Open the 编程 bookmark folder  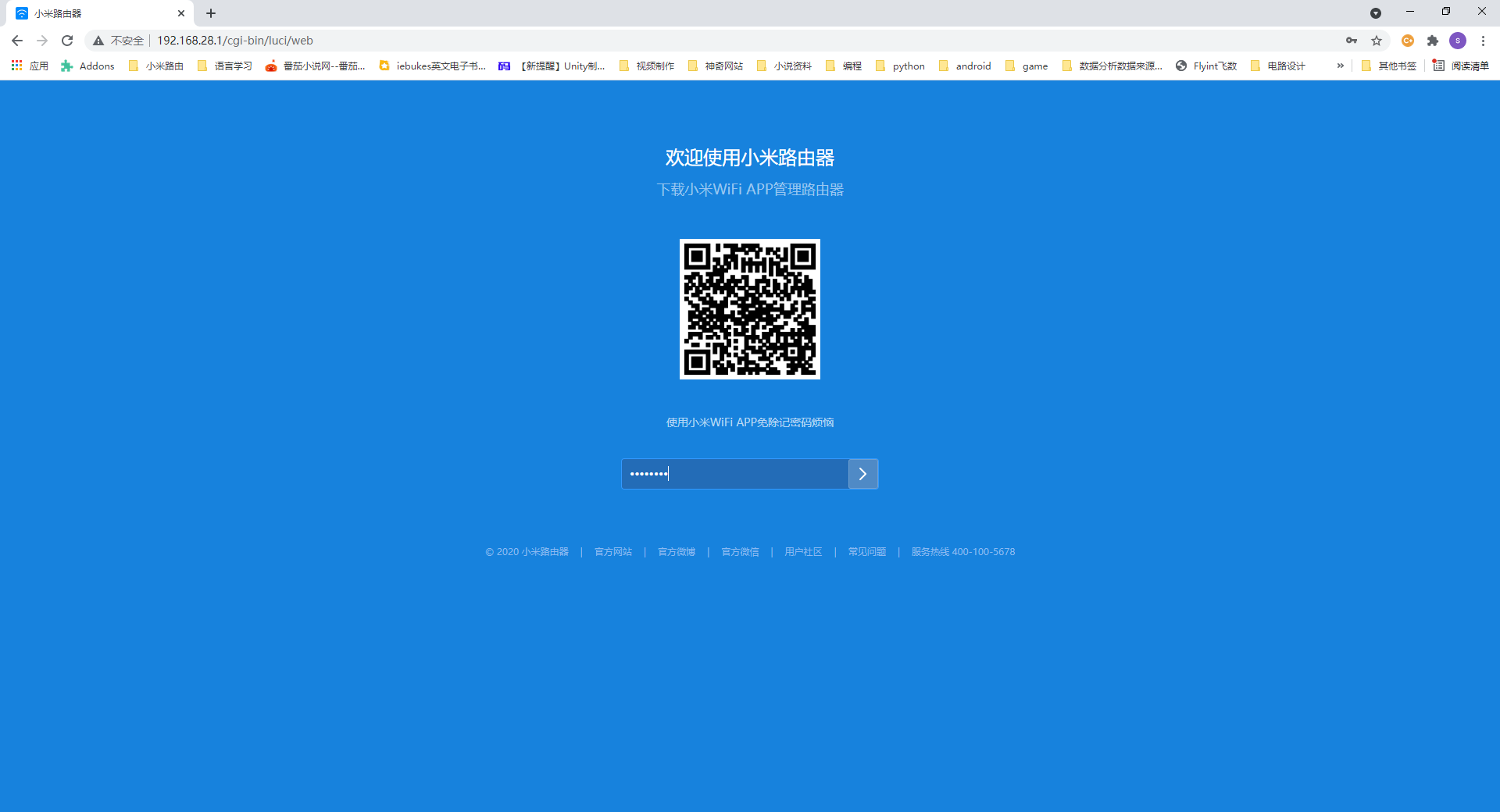[844, 66]
